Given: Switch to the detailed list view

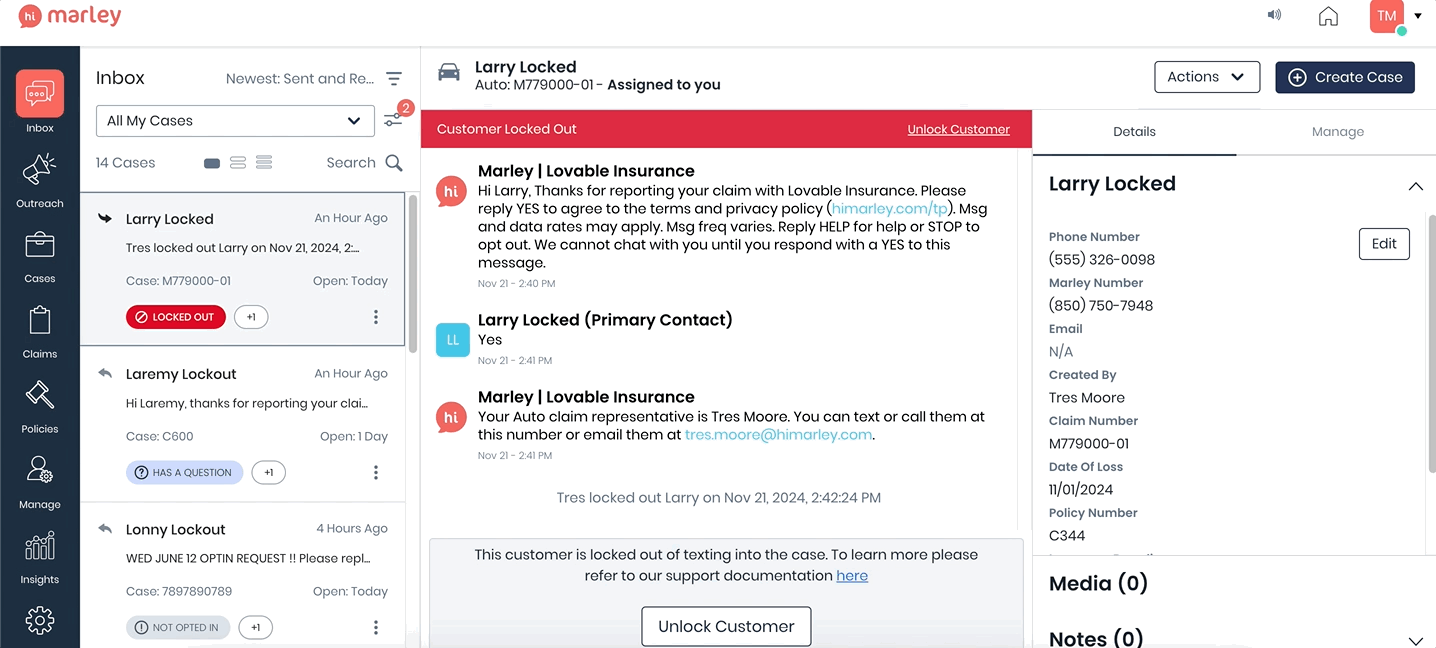Looking at the screenshot, I should pyautogui.click(x=263, y=161).
